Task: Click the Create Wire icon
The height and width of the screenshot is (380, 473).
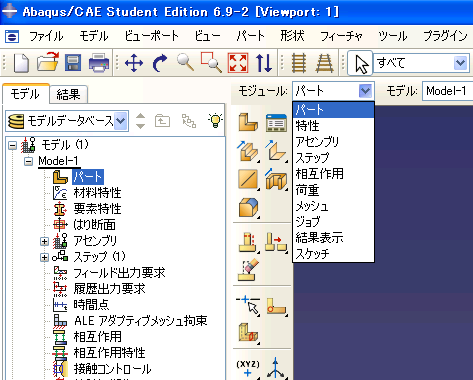Action: click(x=248, y=179)
